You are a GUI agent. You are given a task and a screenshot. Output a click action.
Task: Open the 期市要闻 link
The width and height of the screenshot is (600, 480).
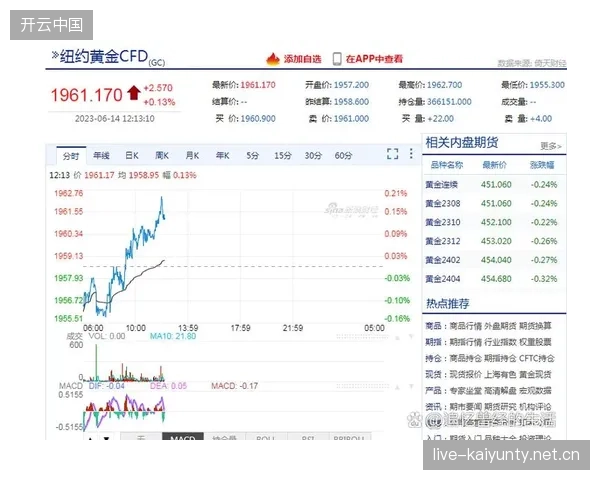coord(465,407)
